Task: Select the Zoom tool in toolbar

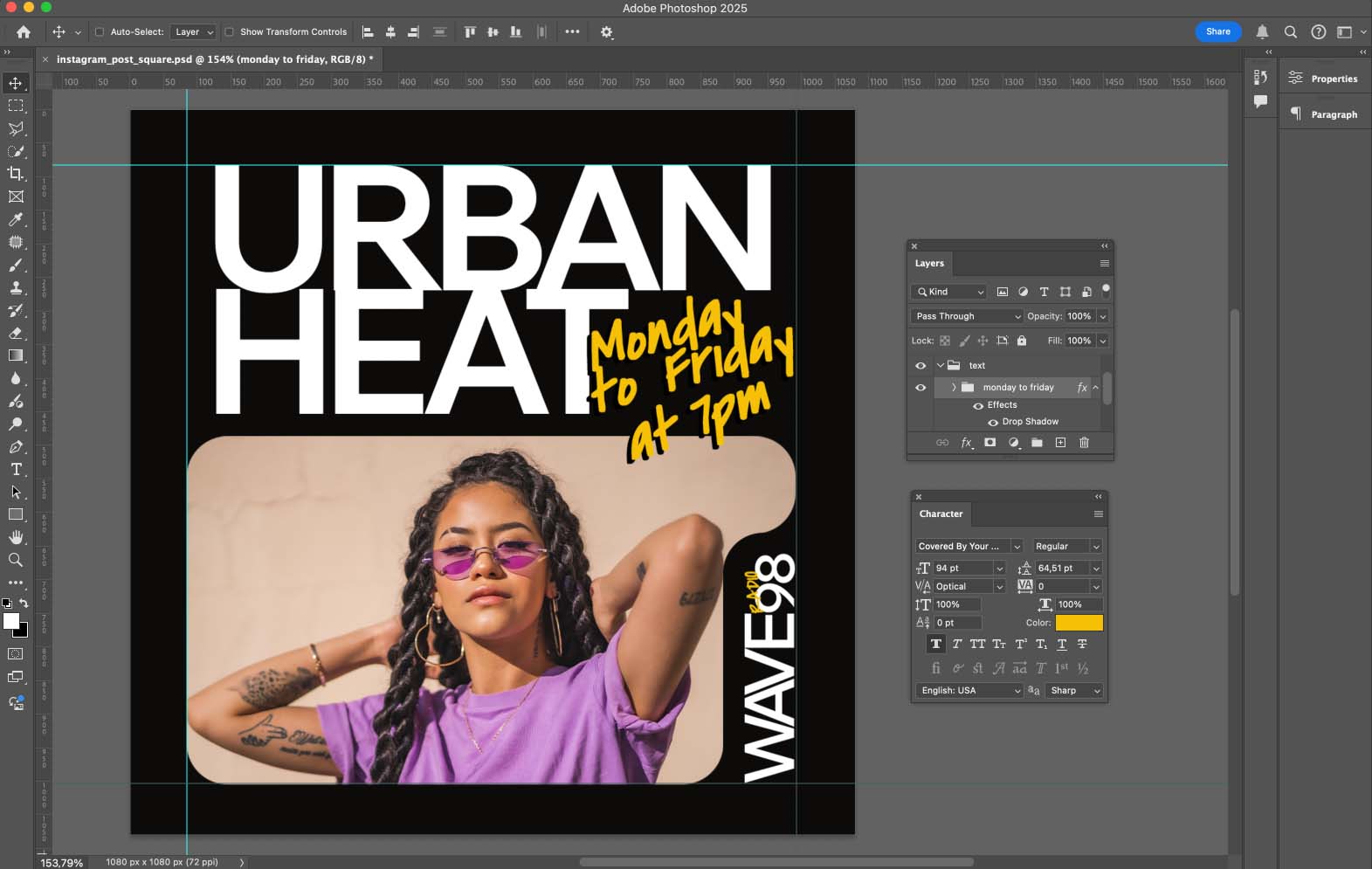Action: coord(16,560)
